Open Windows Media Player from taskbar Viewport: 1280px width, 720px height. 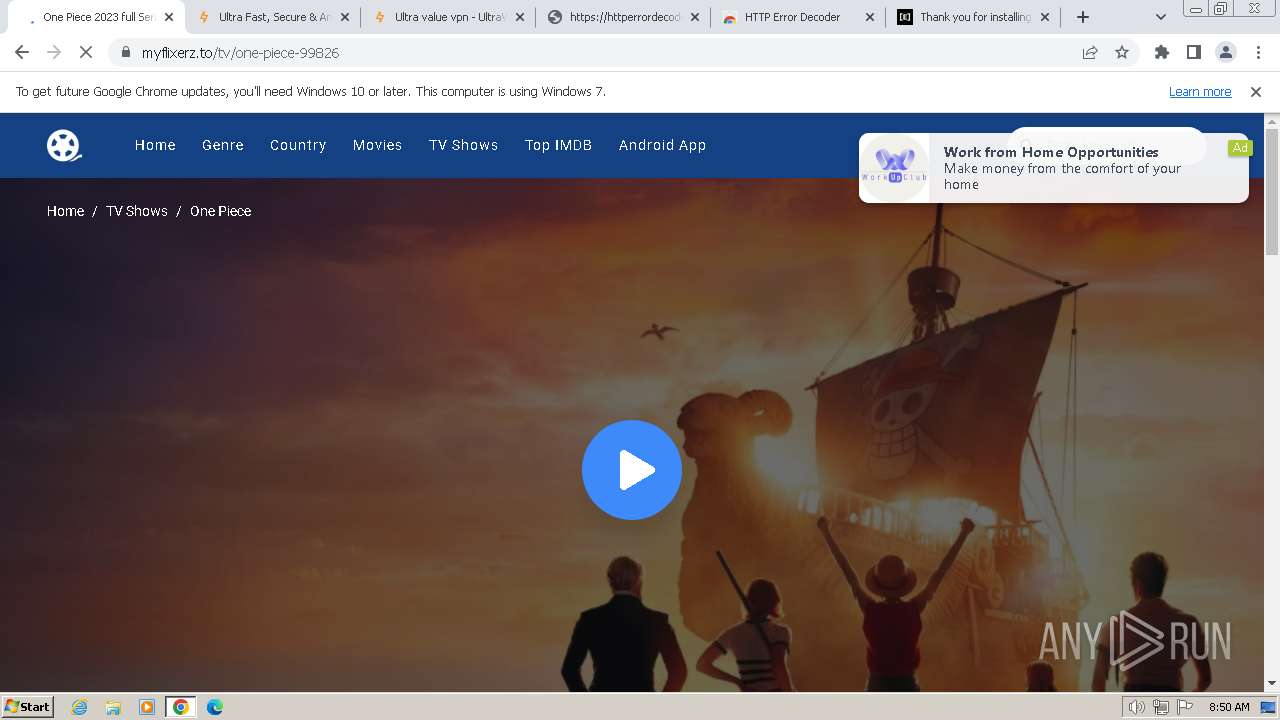click(147, 707)
